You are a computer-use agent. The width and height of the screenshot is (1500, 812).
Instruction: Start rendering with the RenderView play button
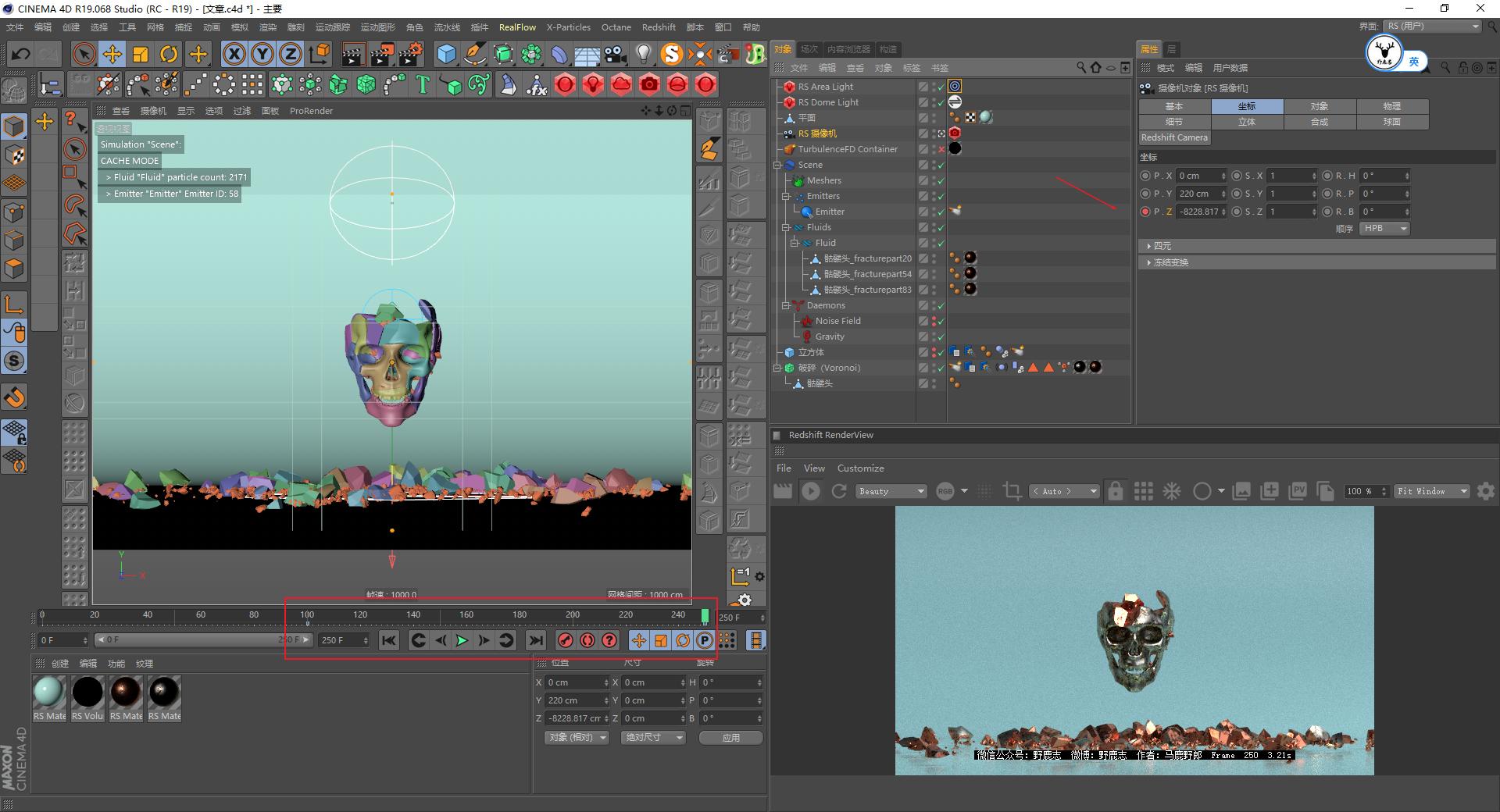pyautogui.click(x=811, y=491)
